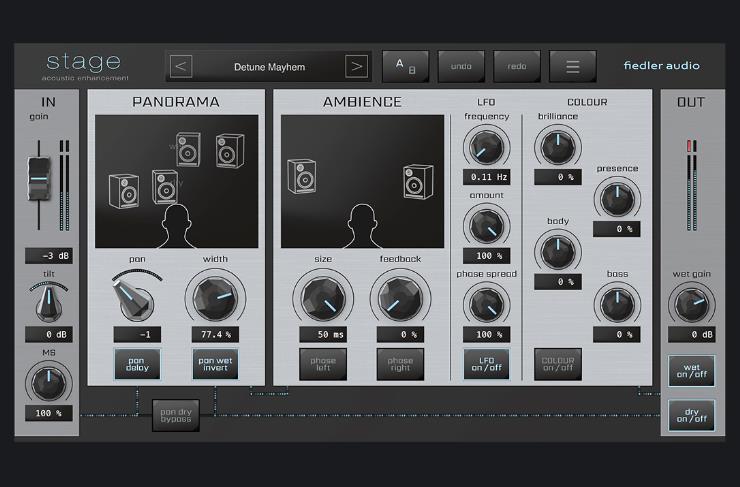Viewport: 740px width, 487px height.
Task: Click the pan value field showing -1
Action: (x=137, y=335)
